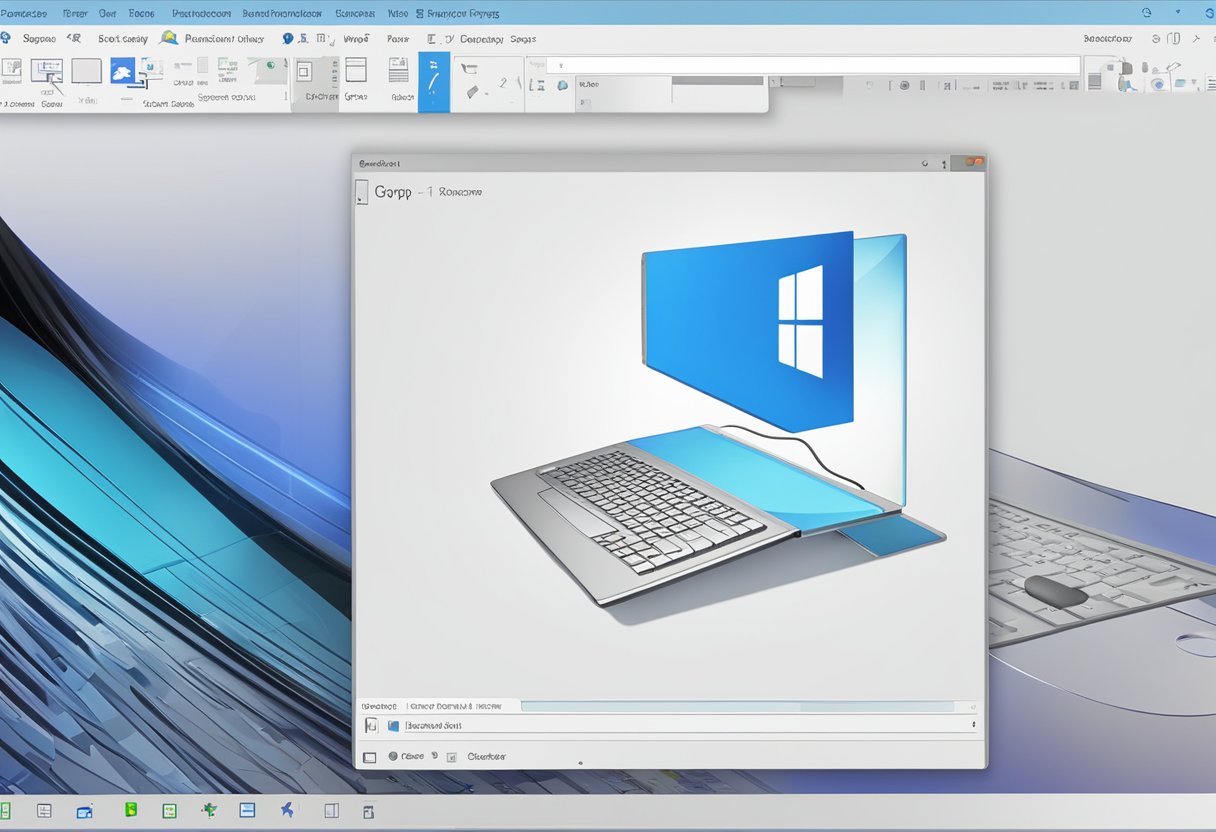1216x832 pixels.
Task: Click the blue save-disk icon in taskbar
Action: point(247,811)
